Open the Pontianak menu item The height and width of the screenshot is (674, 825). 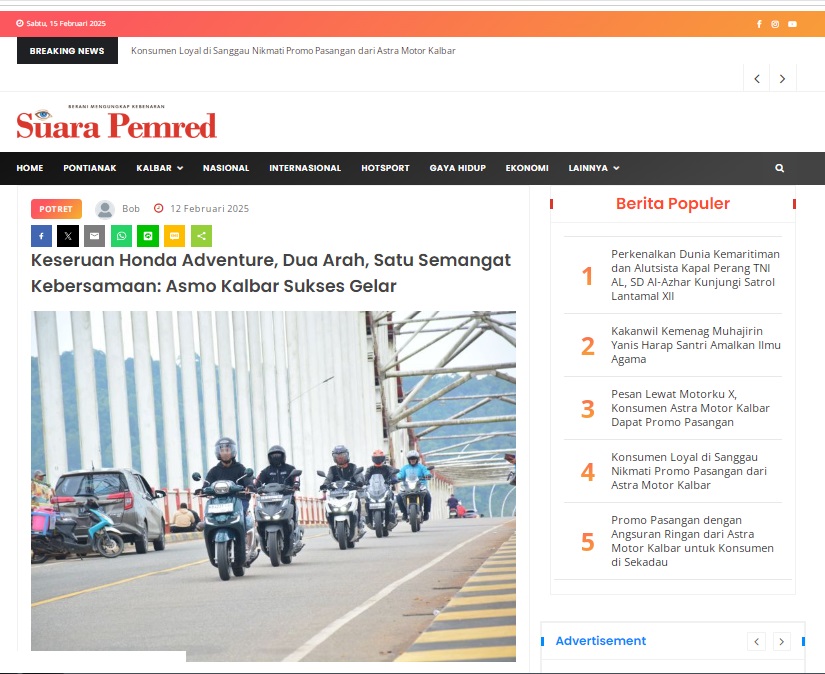pos(90,168)
